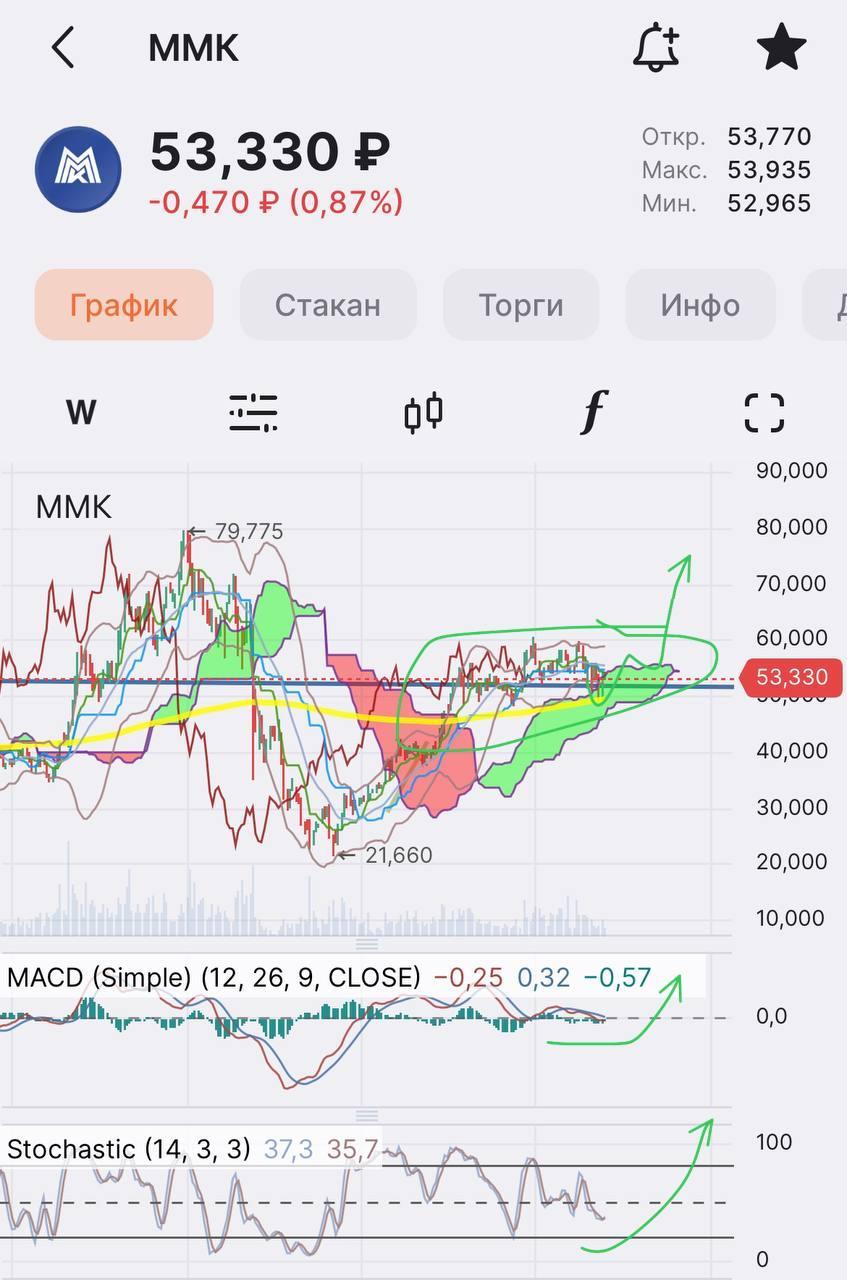
Task: Open the Торги tab
Action: pyautogui.click(x=520, y=305)
